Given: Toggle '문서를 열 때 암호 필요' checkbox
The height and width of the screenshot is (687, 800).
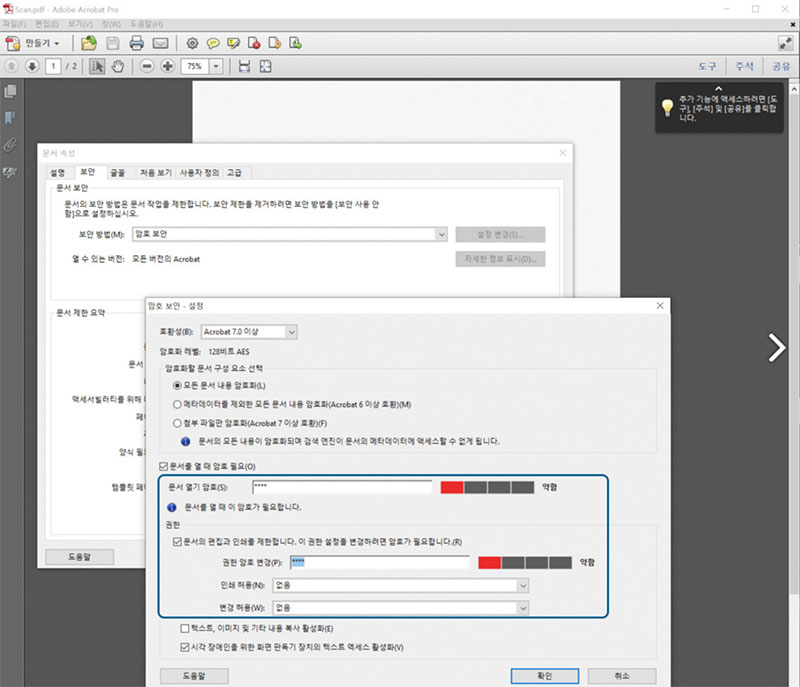Looking at the screenshot, I should [166, 466].
